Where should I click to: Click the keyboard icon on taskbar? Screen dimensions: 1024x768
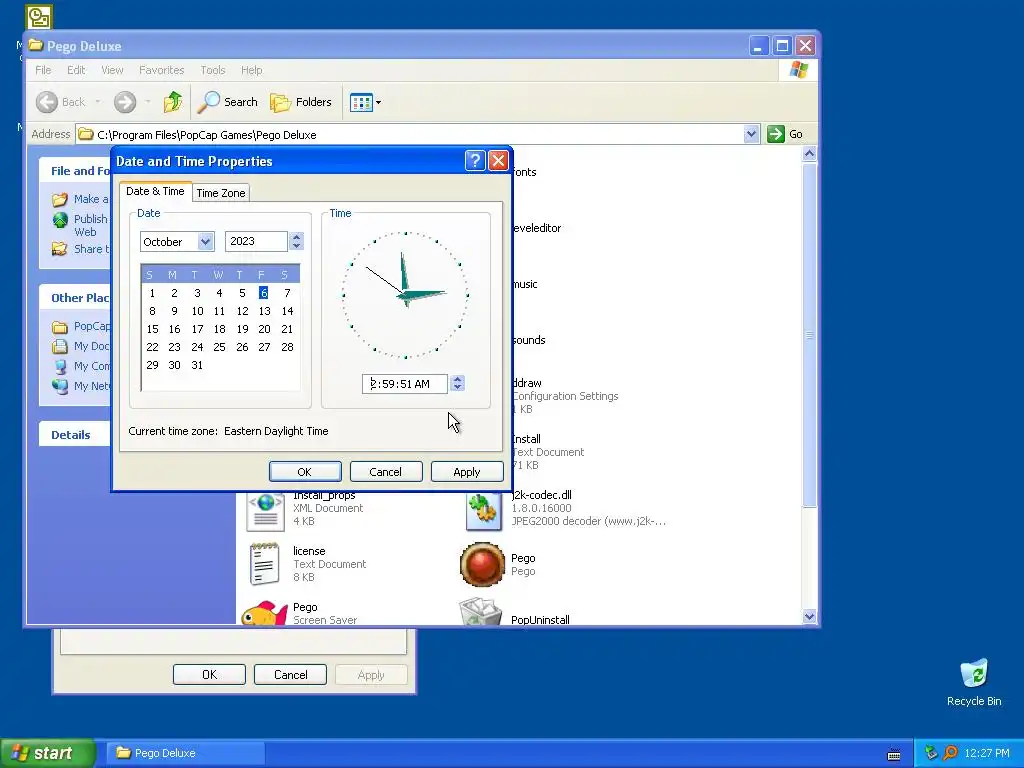click(894, 755)
